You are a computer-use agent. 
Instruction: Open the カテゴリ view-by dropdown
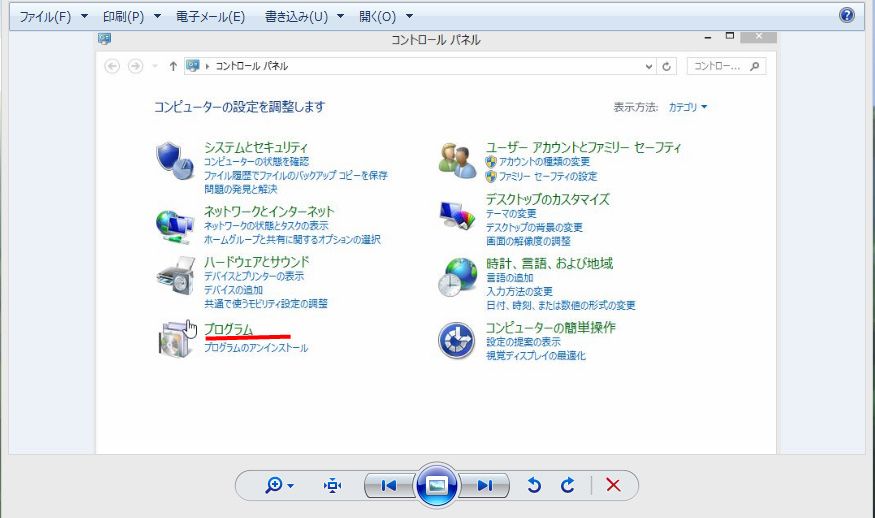pyautogui.click(x=688, y=107)
